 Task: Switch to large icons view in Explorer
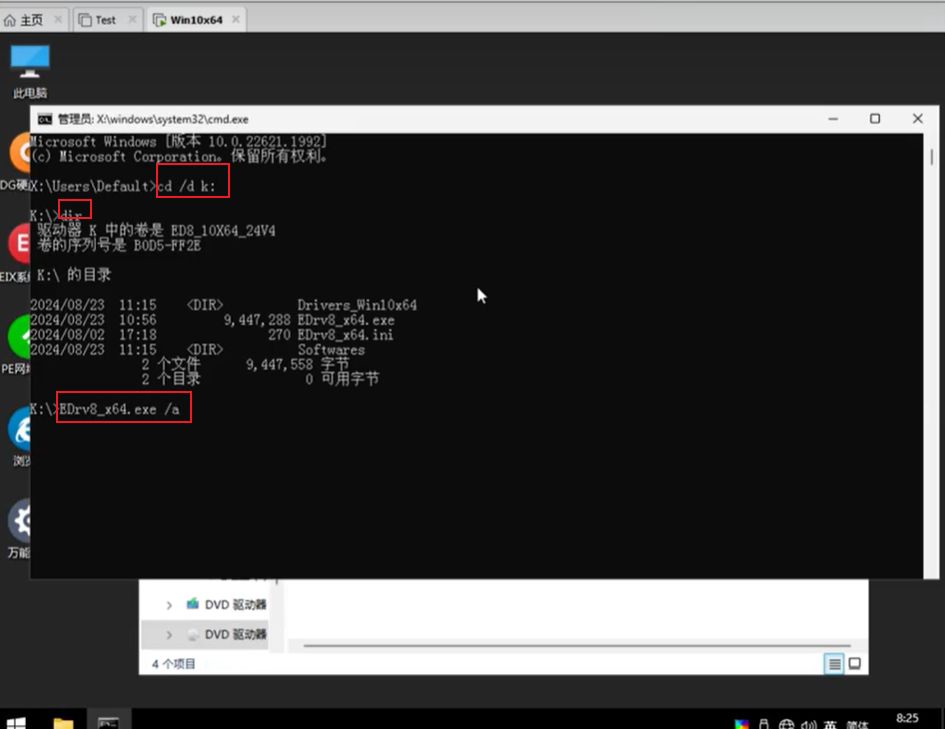click(855, 664)
